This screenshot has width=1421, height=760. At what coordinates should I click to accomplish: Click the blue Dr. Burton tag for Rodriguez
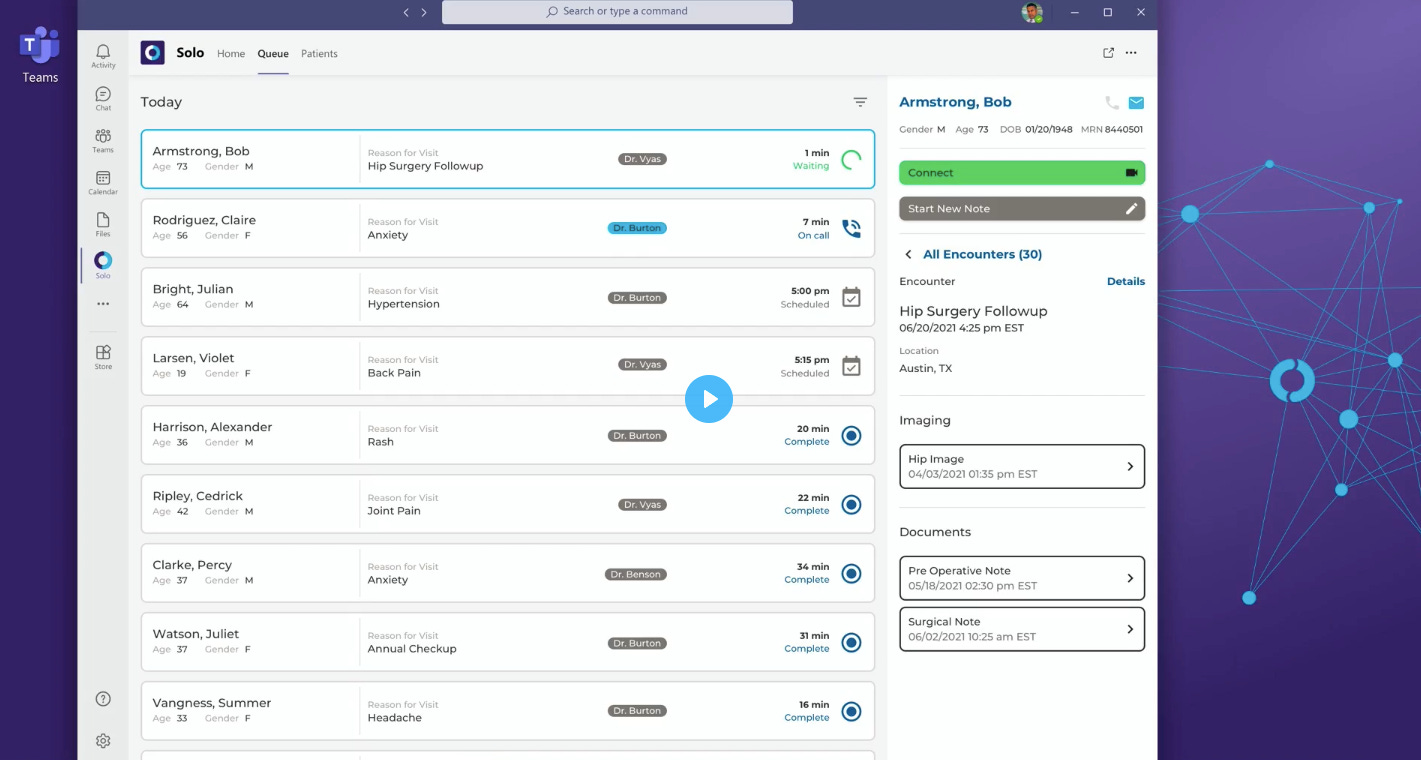pyautogui.click(x=637, y=228)
